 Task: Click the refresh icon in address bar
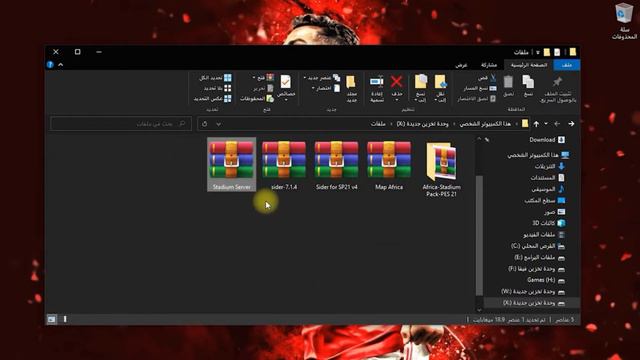coord(204,124)
